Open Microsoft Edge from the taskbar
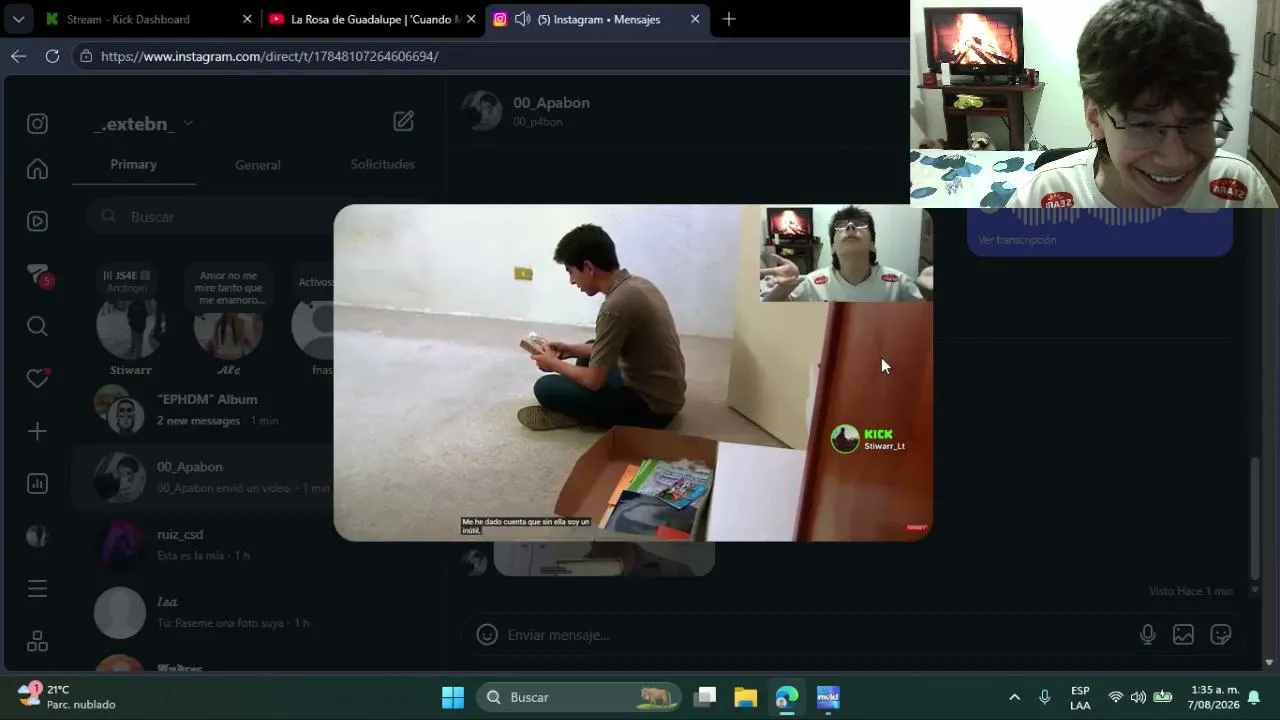Image resolution: width=1280 pixels, height=720 pixels. click(787, 697)
